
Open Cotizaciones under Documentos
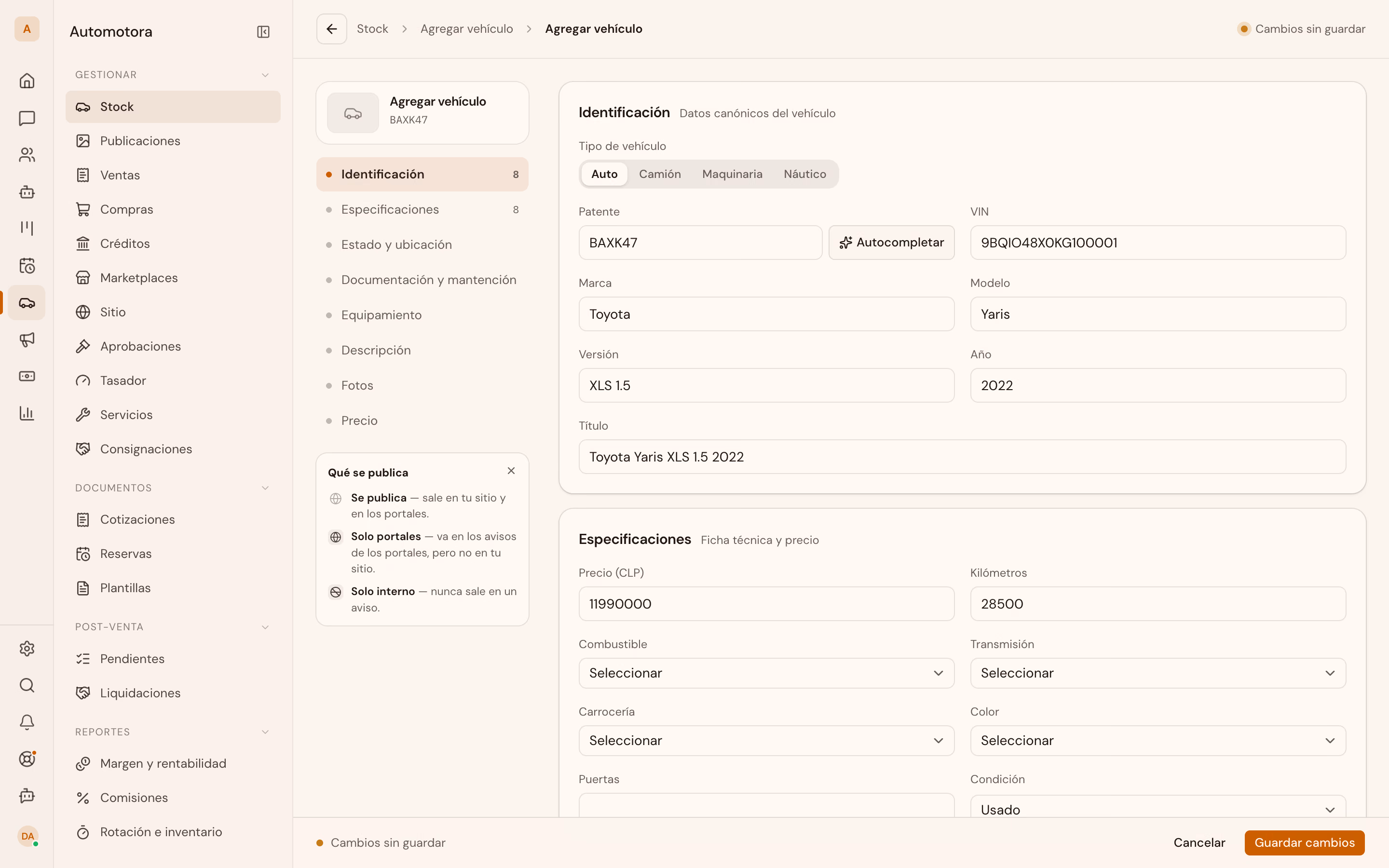[173, 519]
